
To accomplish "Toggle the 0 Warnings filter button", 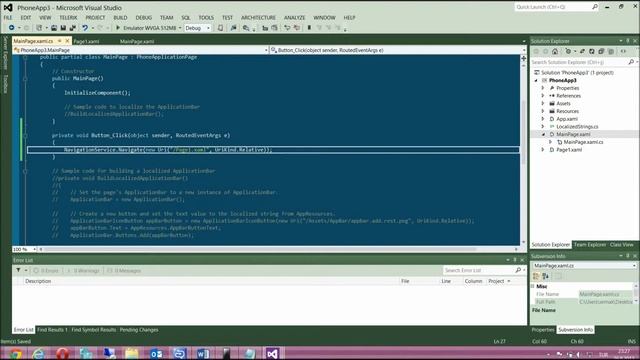I will pos(83,270).
